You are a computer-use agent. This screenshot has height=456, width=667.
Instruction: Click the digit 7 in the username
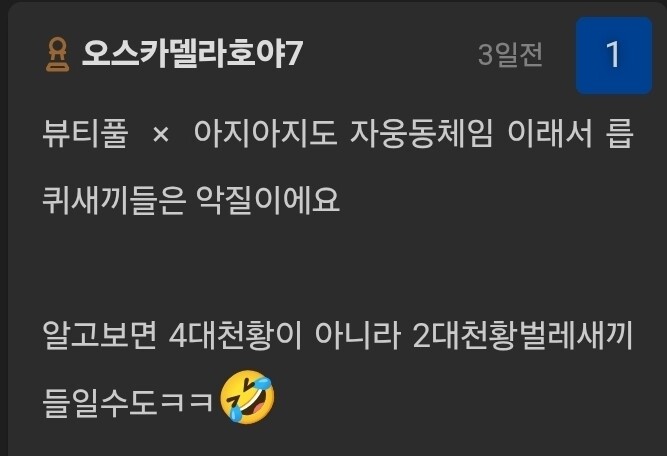click(x=294, y=54)
